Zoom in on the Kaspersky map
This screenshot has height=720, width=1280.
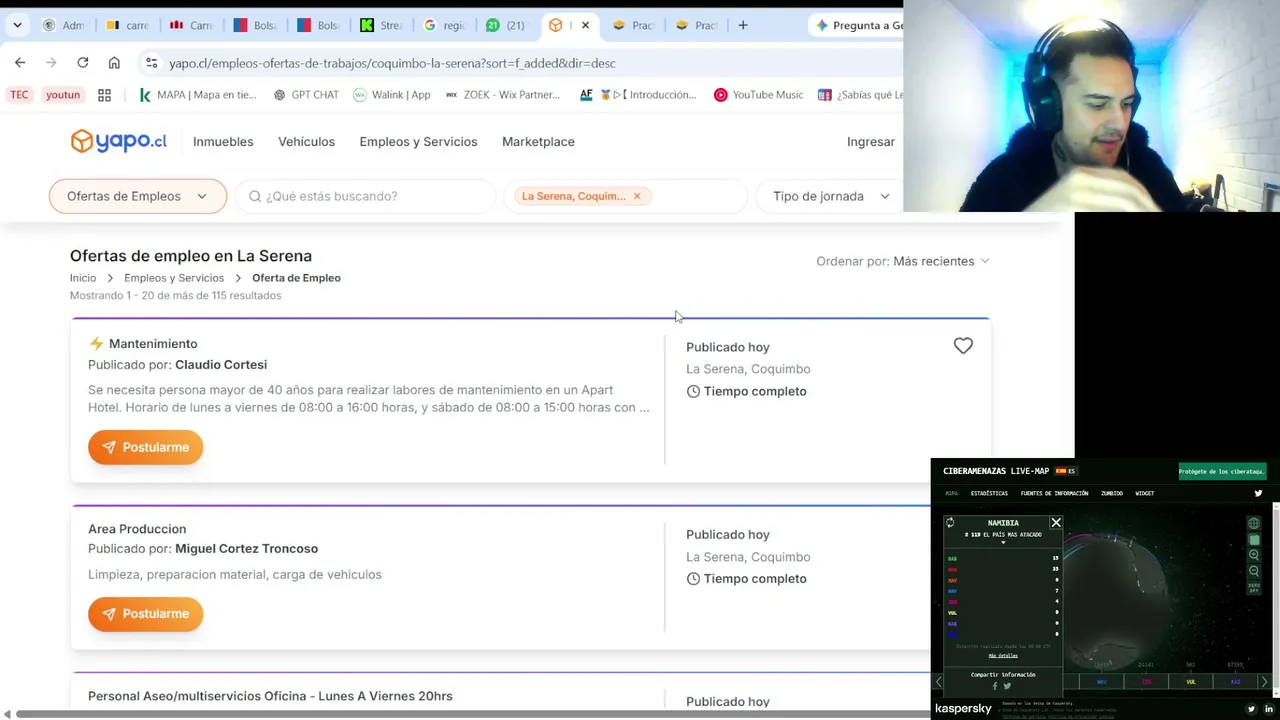pos(1254,555)
